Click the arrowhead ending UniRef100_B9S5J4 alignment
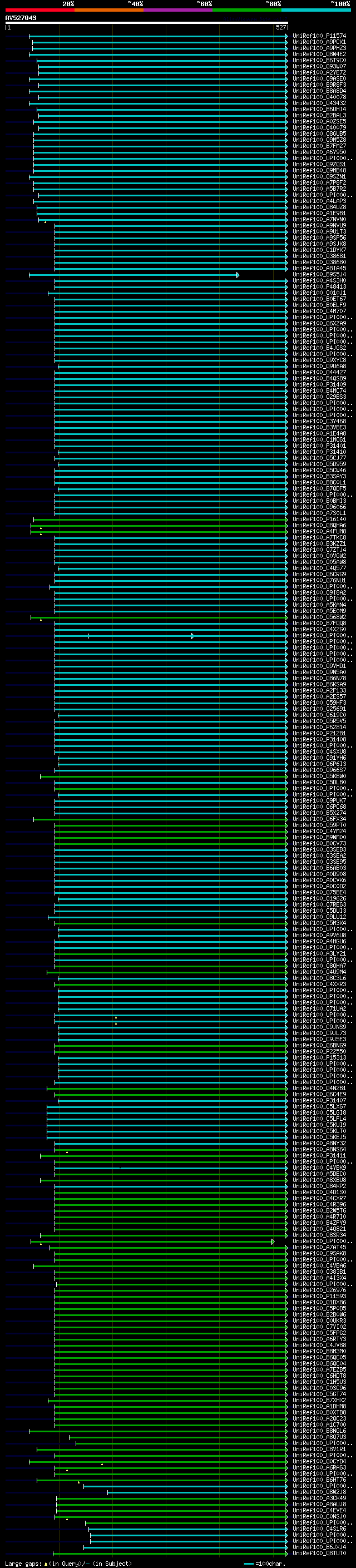Screen dimensions: 356x1568 [238, 275]
